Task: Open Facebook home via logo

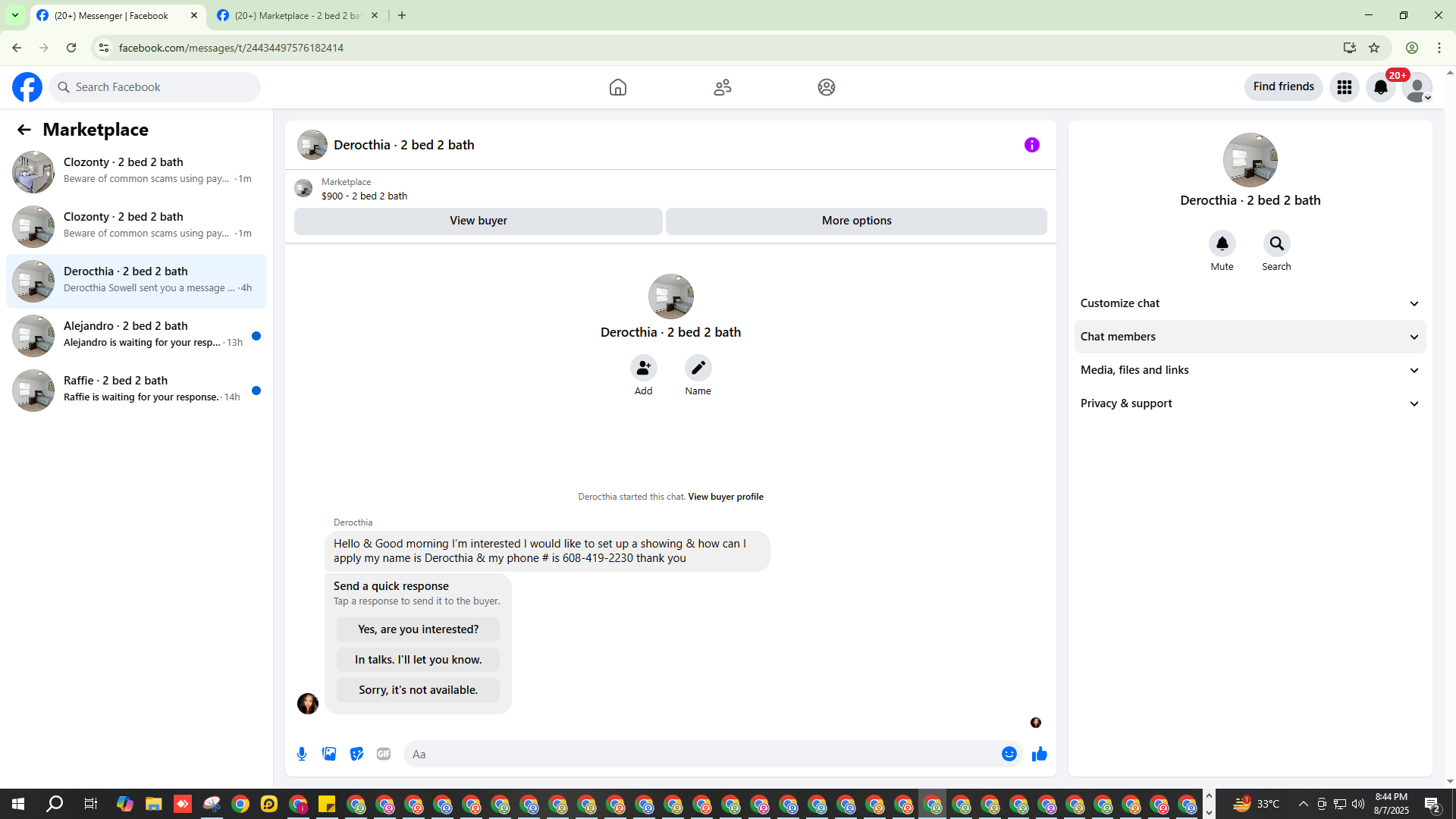Action: (27, 87)
